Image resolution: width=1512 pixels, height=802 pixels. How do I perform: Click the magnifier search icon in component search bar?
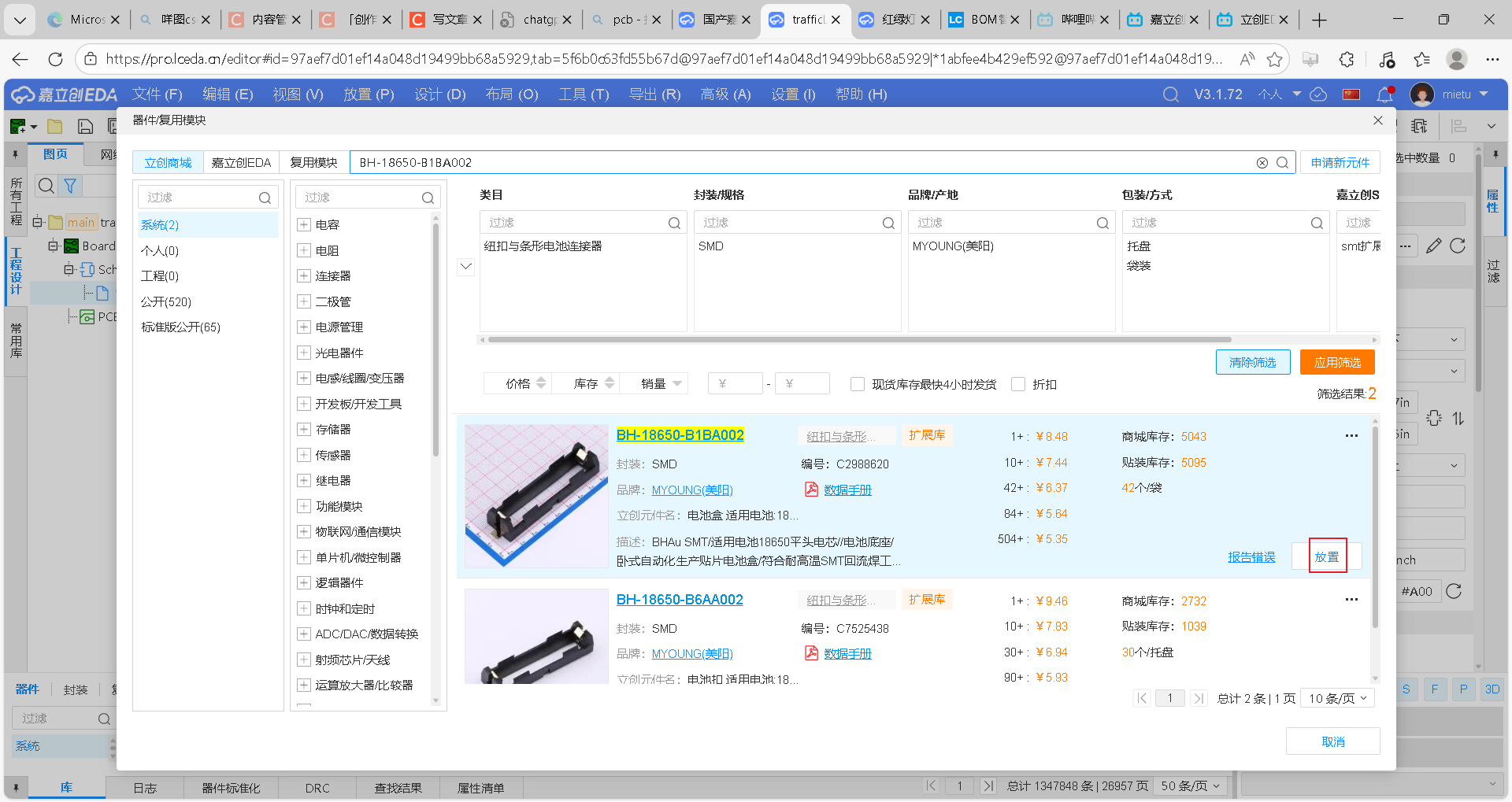1284,162
